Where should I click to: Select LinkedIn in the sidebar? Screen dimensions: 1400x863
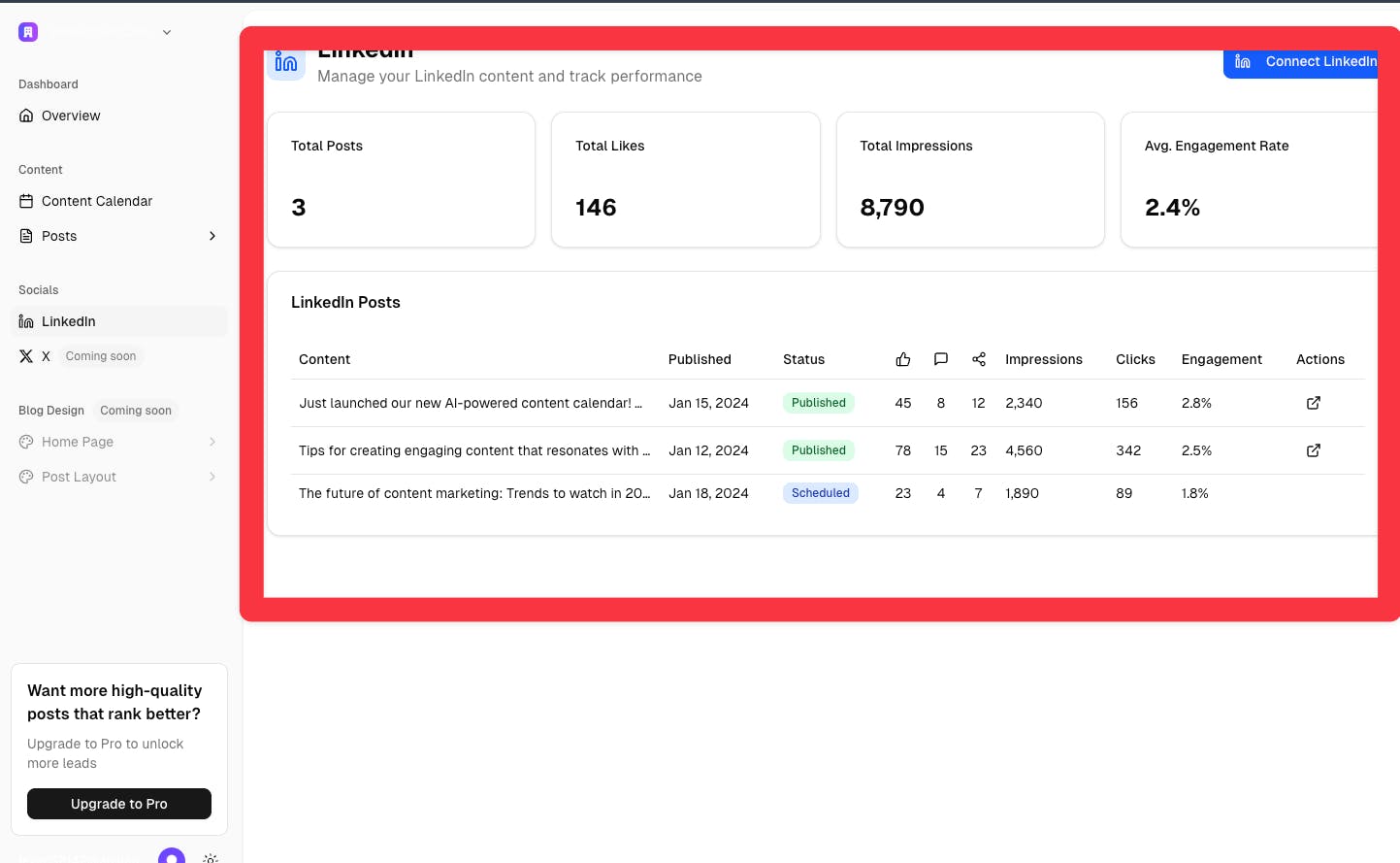coord(119,321)
